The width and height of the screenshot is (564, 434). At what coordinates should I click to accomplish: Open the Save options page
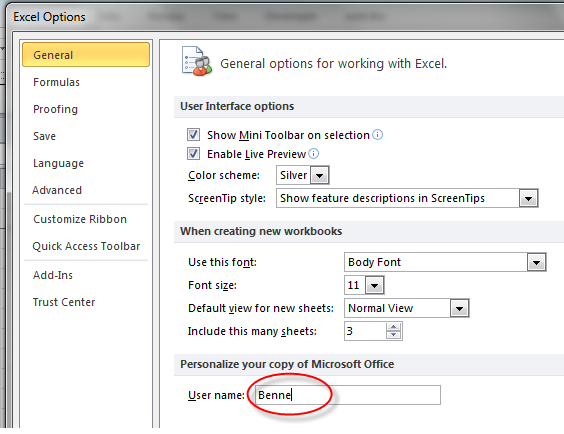tap(45, 136)
